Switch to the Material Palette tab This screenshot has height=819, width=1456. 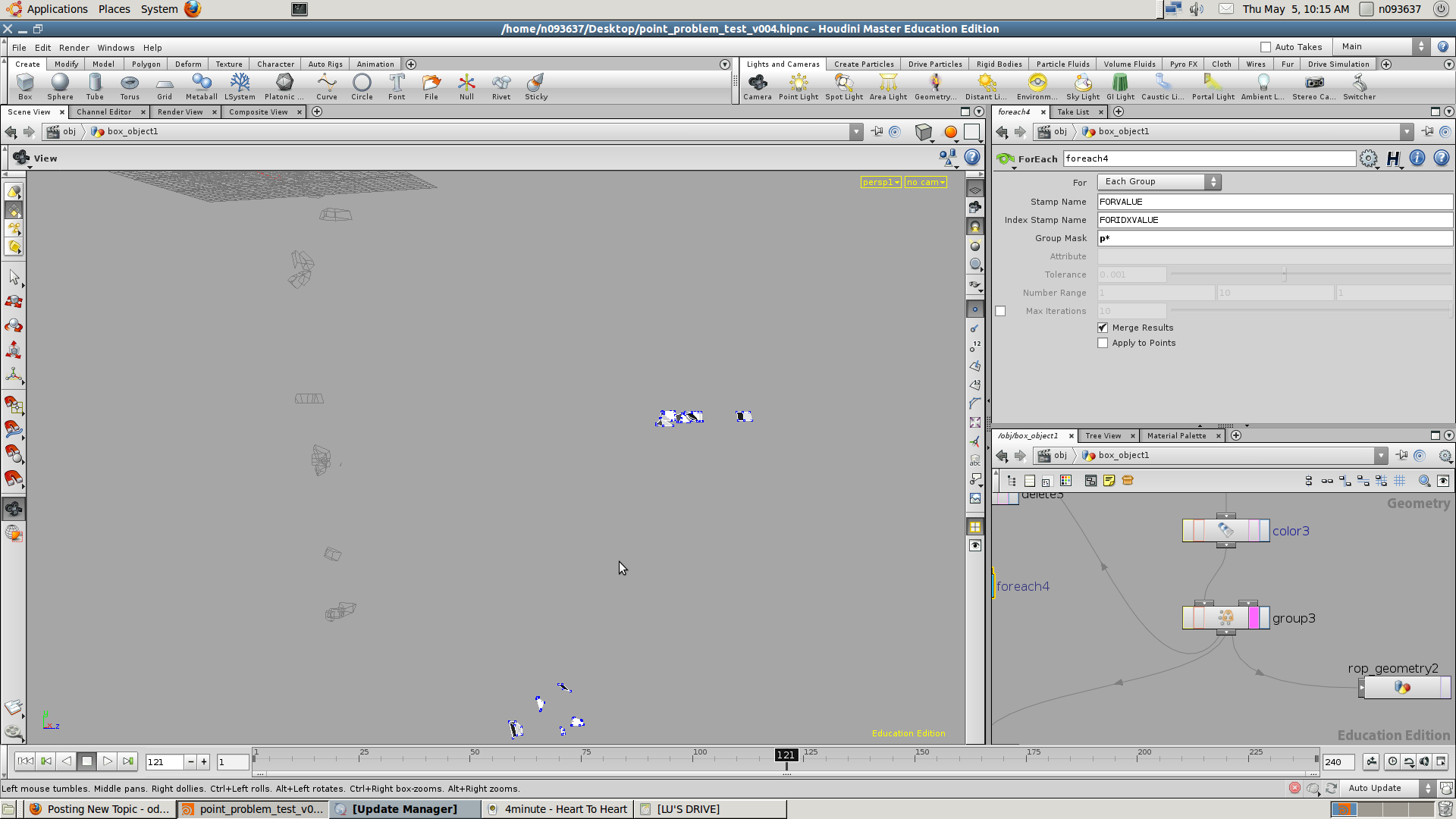(x=1177, y=436)
